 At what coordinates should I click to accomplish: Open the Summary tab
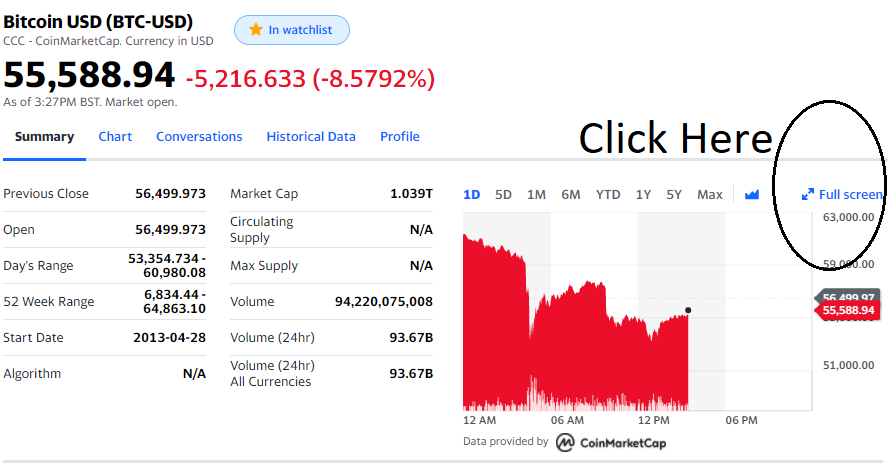pos(44,137)
